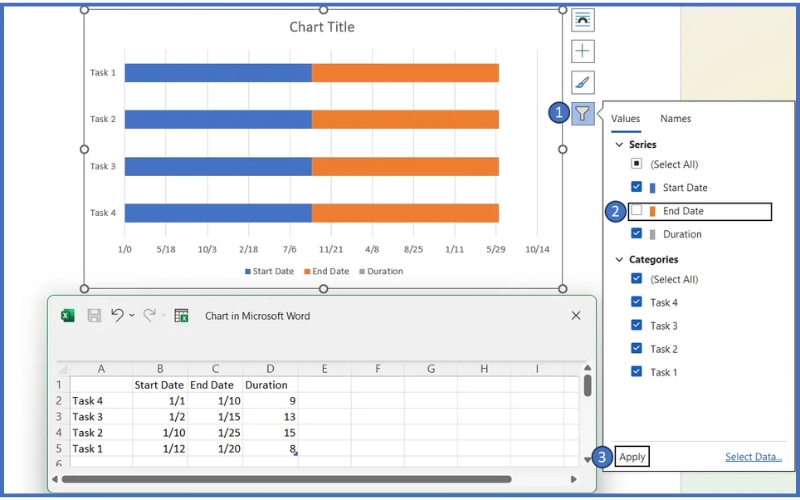This screenshot has width=800, height=500.
Task: Select the Start Date legend entry
Action: point(269,271)
